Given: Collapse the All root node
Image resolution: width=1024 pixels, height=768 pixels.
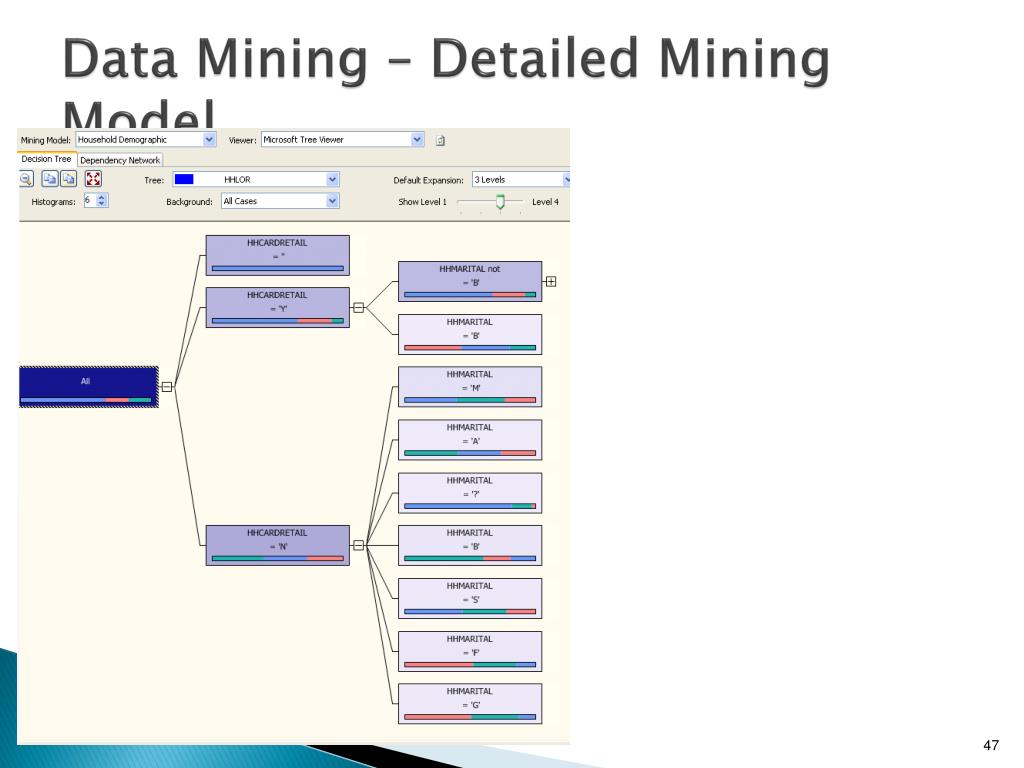Looking at the screenshot, I should pyautogui.click(x=167, y=387).
